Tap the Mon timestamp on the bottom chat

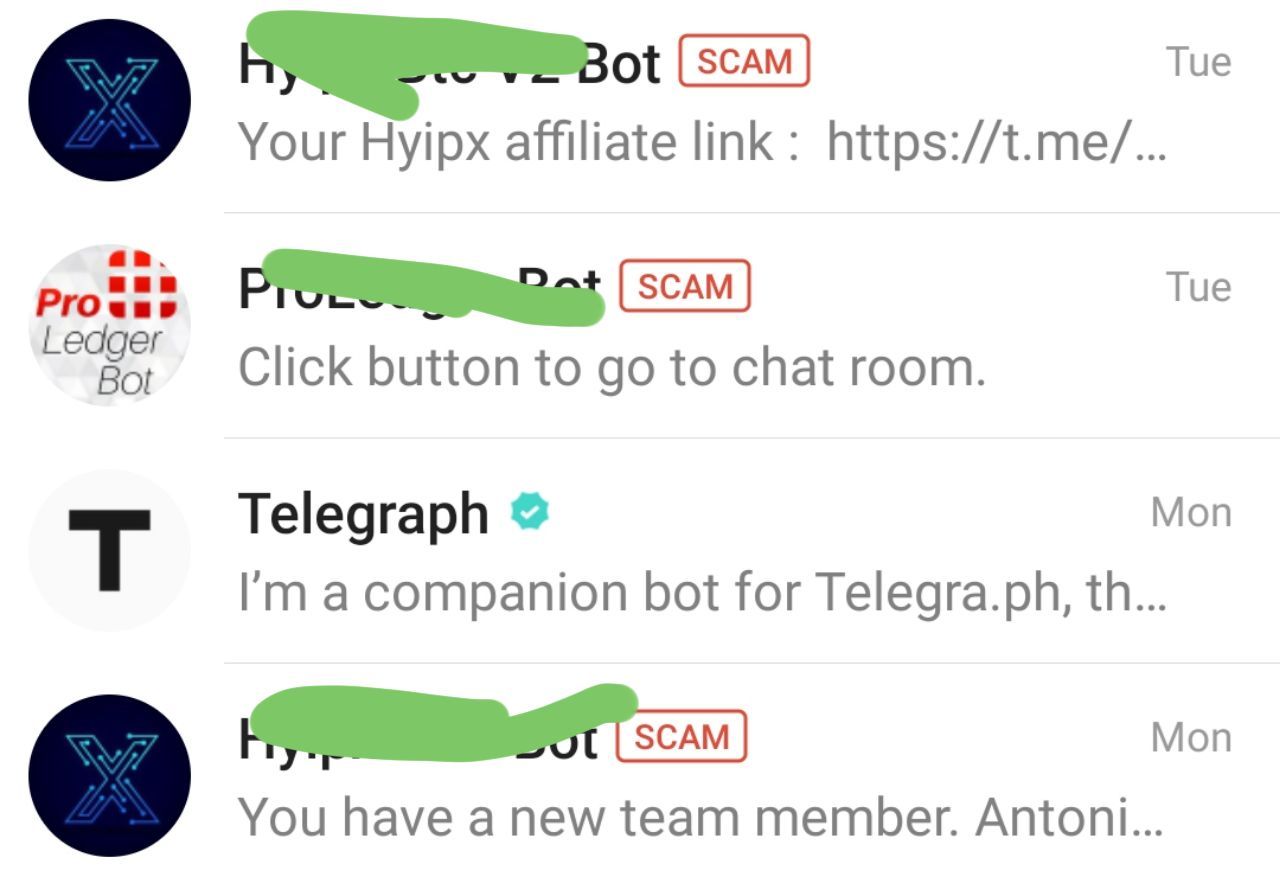click(x=1191, y=737)
